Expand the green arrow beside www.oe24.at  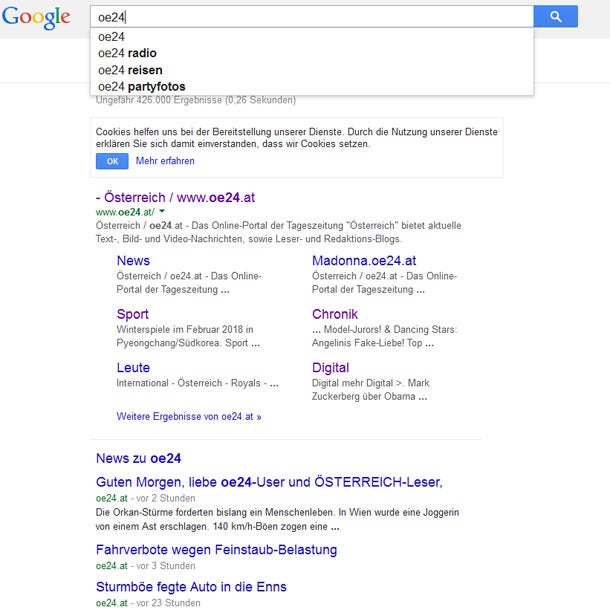coord(162,211)
